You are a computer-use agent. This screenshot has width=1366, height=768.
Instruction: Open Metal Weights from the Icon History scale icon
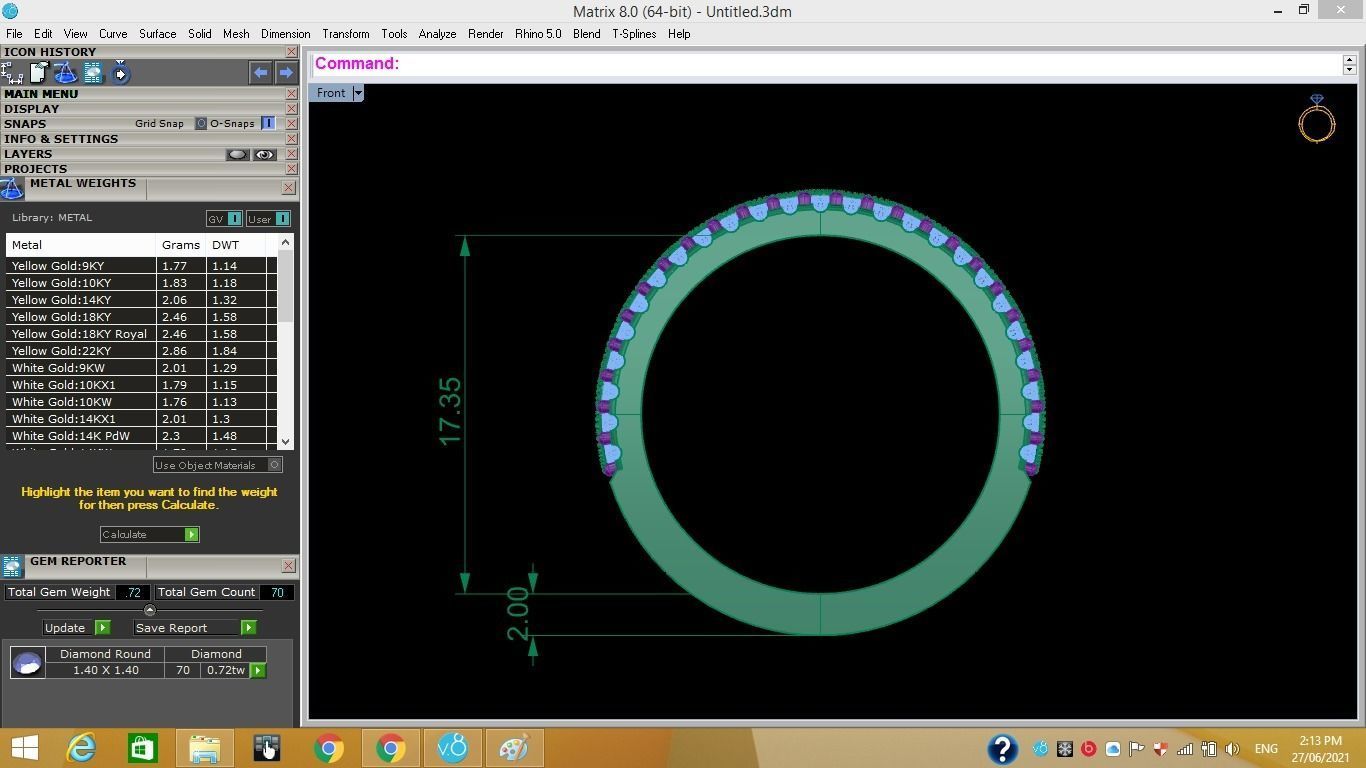[x=65, y=73]
